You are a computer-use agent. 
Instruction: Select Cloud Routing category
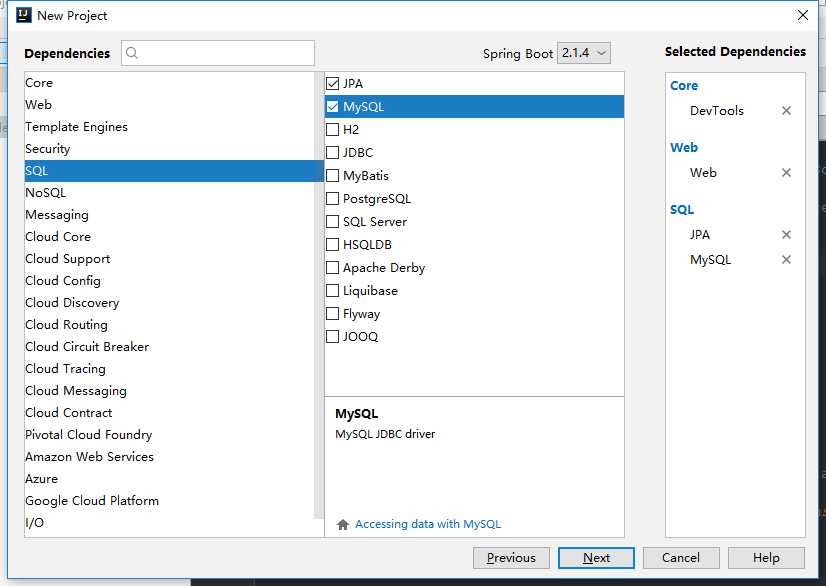pos(170,325)
